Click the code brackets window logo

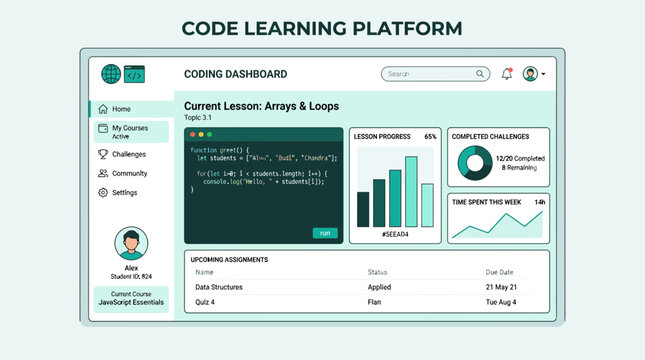(x=135, y=74)
